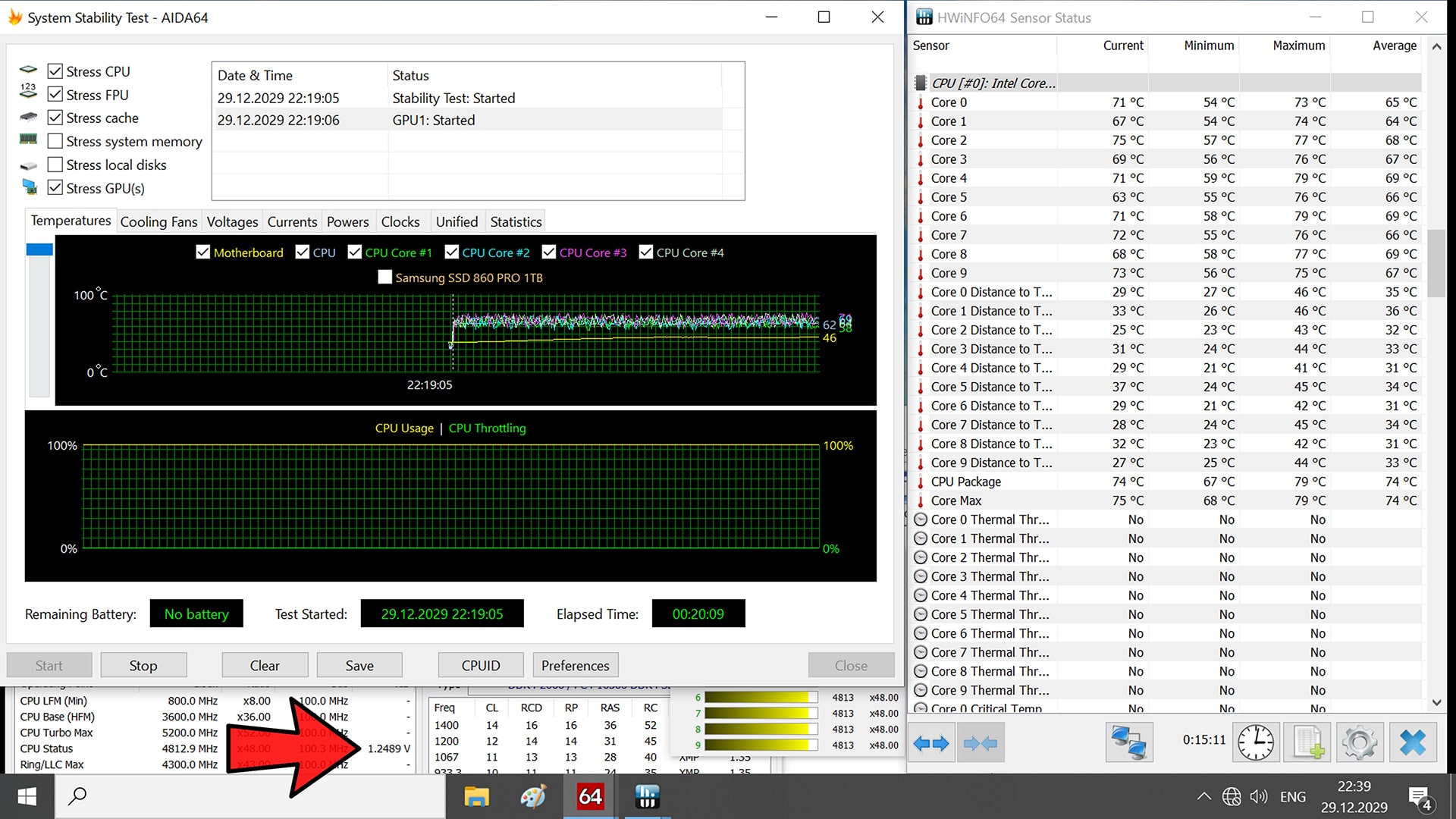1456x819 pixels.
Task: Click the HWiNFO expand columns arrows icon
Action: pos(930,743)
